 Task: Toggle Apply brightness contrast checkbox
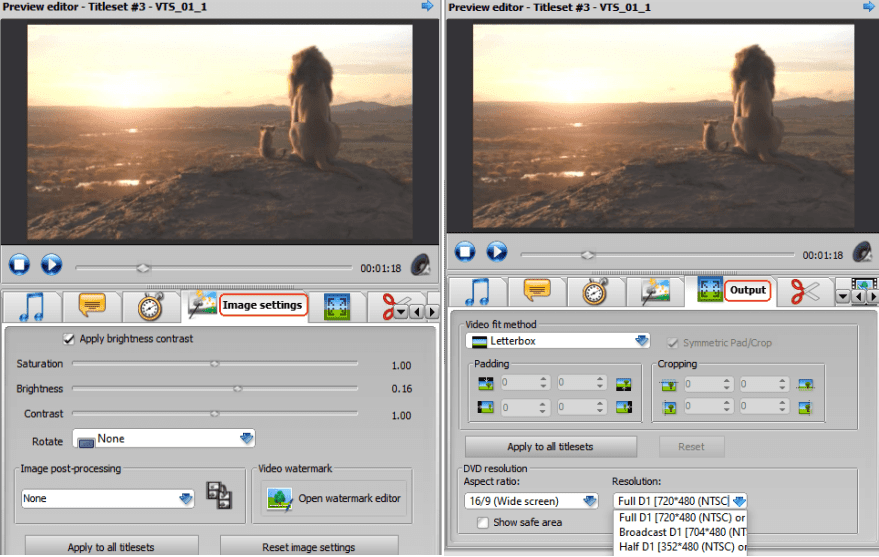[69, 339]
